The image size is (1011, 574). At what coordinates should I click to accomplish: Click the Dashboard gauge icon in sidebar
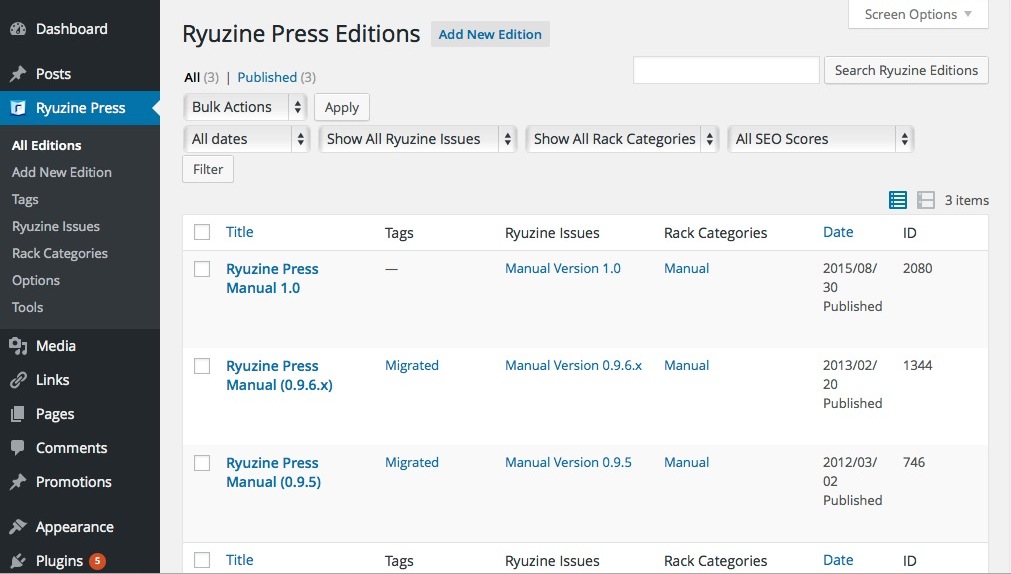[18, 29]
